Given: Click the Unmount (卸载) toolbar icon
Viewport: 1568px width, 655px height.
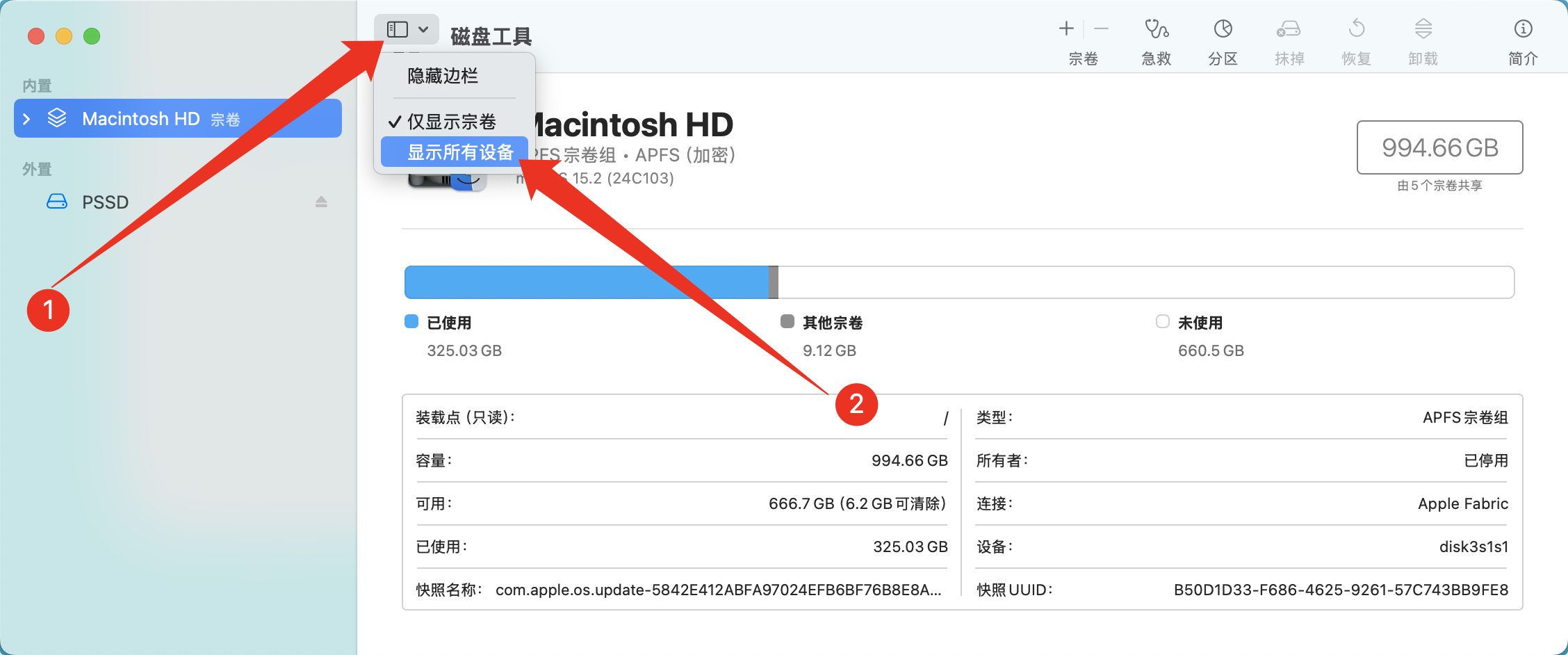Looking at the screenshot, I should click(x=1423, y=29).
